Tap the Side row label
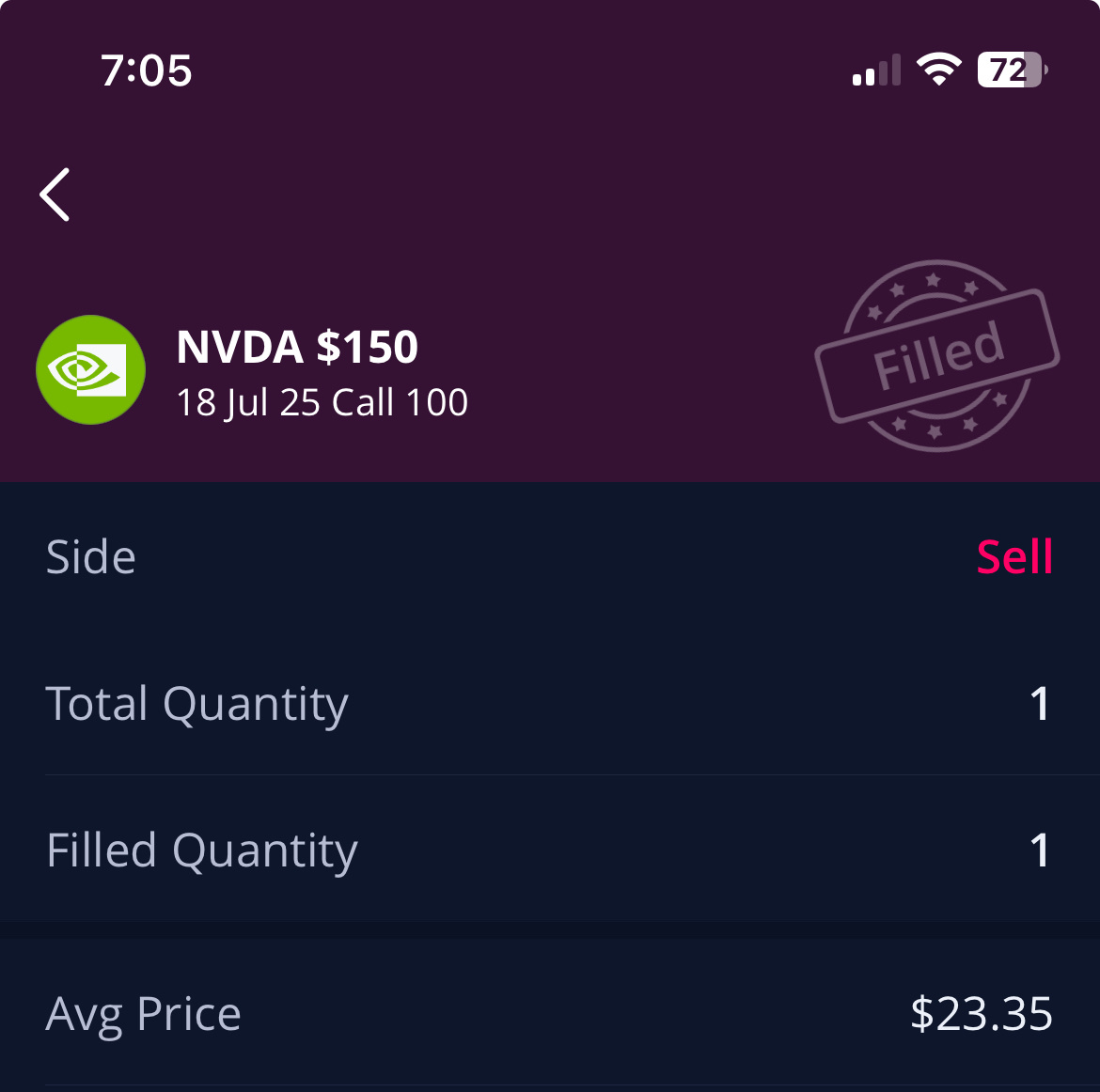Viewport: 1100px width, 1092px height. point(91,557)
